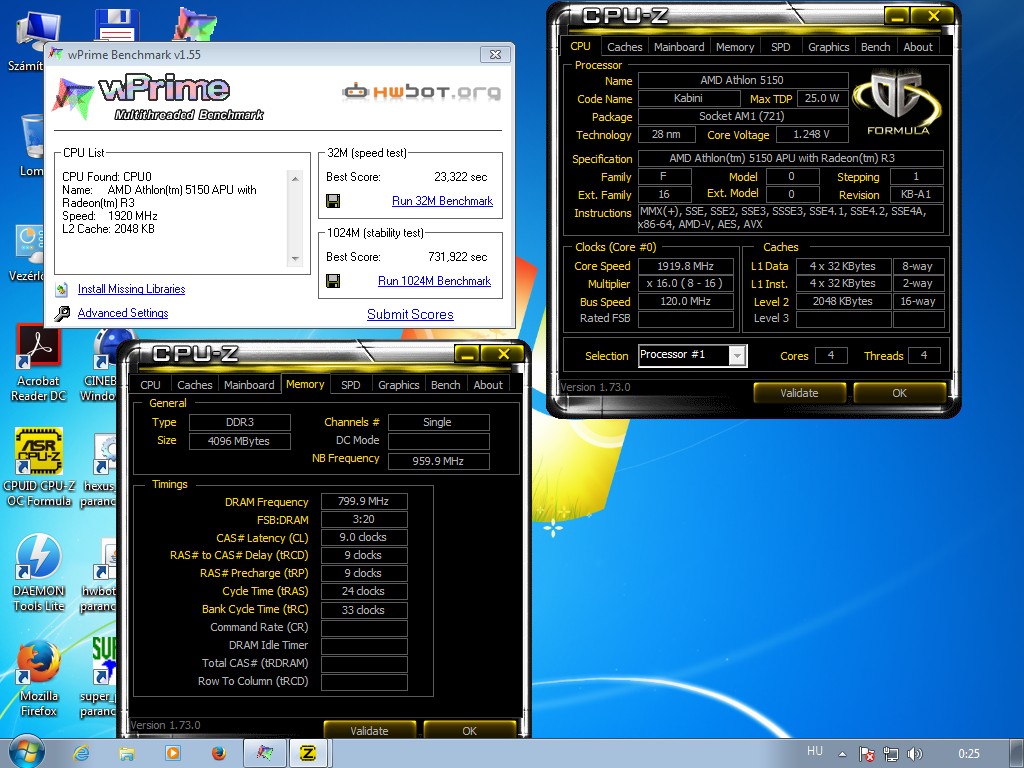Click the HU language indicator
Screen dimensions: 1024x768
tap(814, 751)
